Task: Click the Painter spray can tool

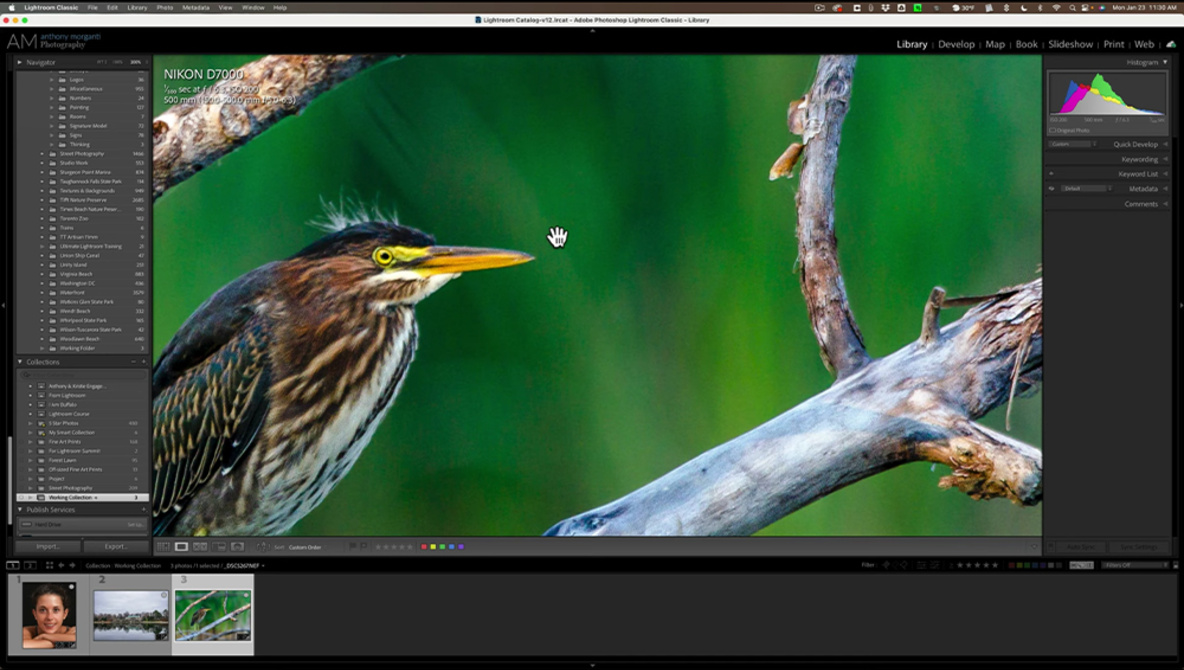Action: 263,547
